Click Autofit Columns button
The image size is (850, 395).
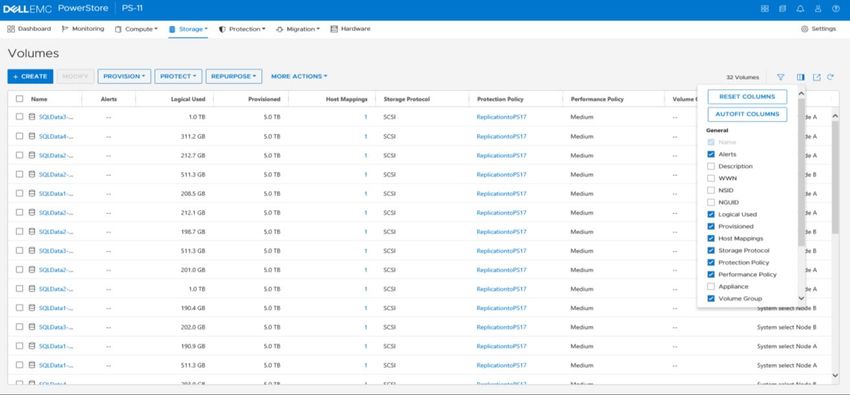pos(747,114)
